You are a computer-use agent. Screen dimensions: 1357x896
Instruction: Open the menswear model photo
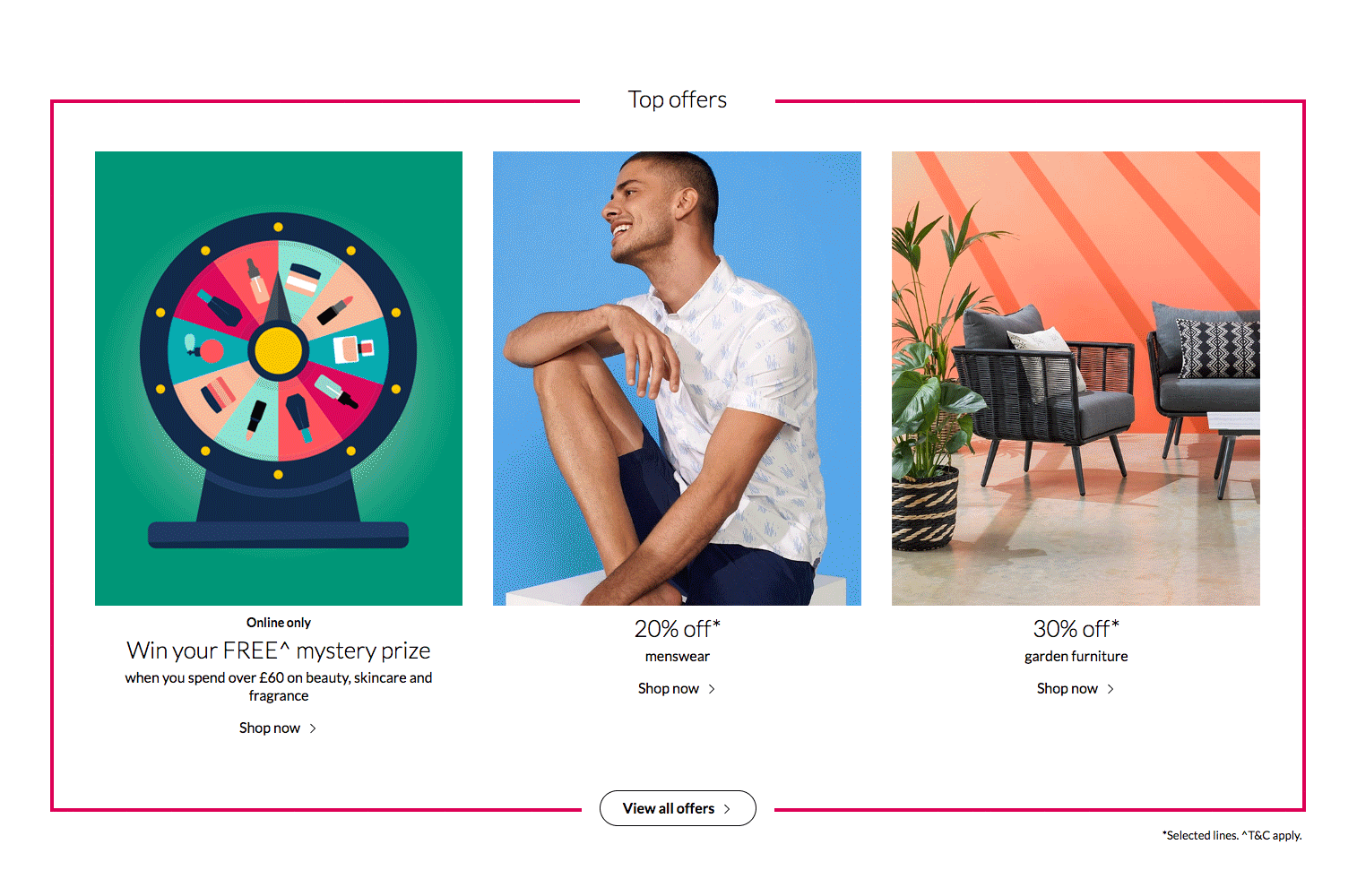click(677, 378)
